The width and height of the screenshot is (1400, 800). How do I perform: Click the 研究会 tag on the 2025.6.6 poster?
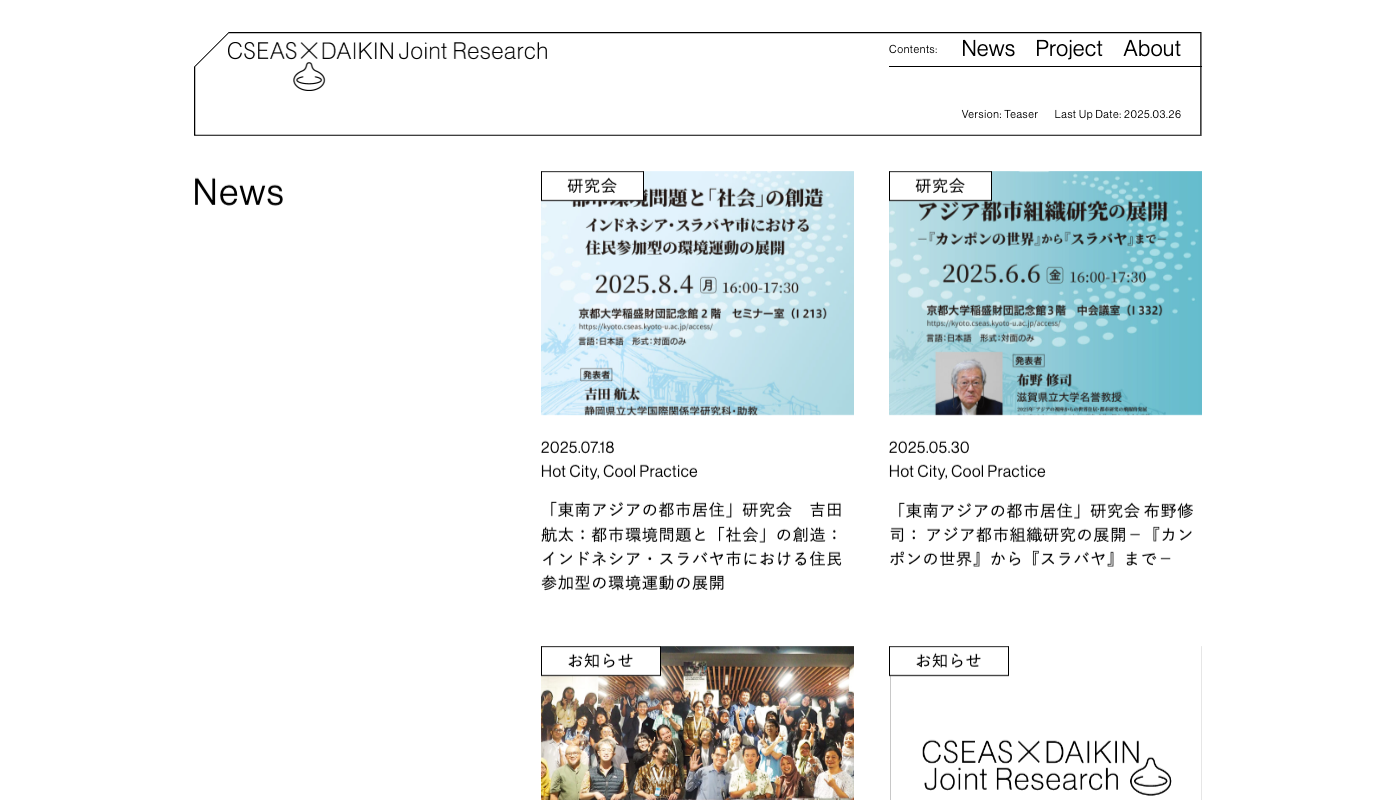(x=940, y=186)
